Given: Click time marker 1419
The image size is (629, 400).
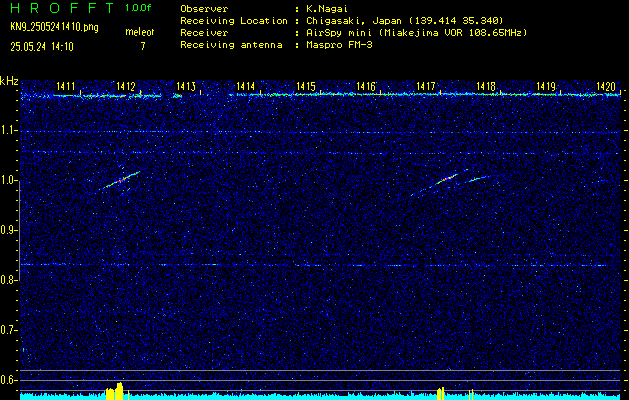Looking at the screenshot, I should pos(546,86).
